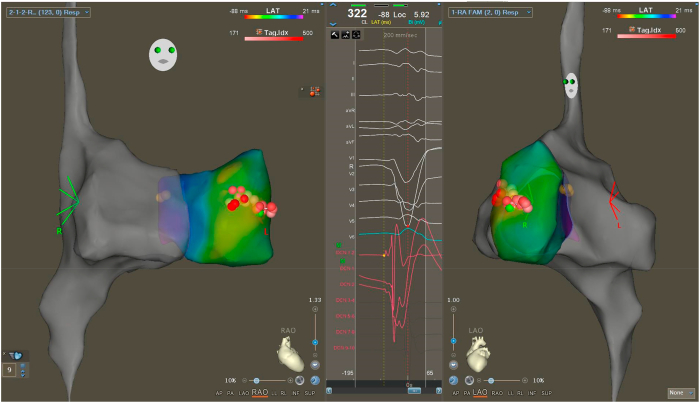The width and height of the screenshot is (700, 403).
Task: Switch left viewer to LL view
Action: click(x=274, y=393)
